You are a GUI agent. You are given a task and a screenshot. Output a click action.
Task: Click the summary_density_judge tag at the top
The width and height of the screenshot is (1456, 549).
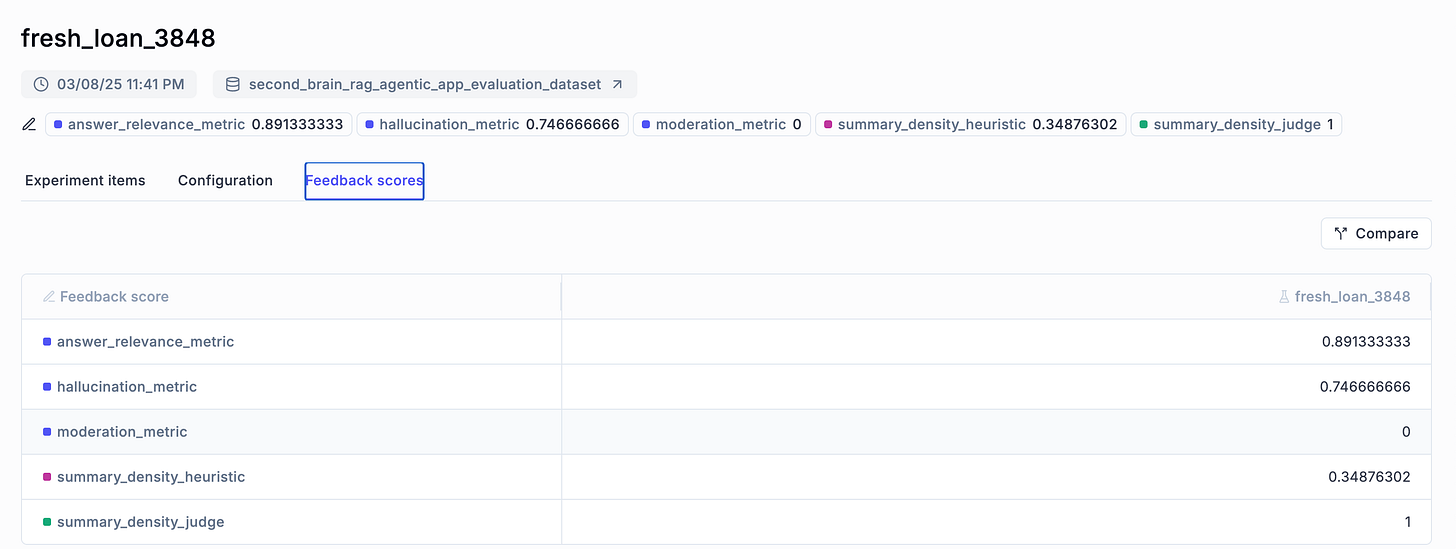point(1236,125)
